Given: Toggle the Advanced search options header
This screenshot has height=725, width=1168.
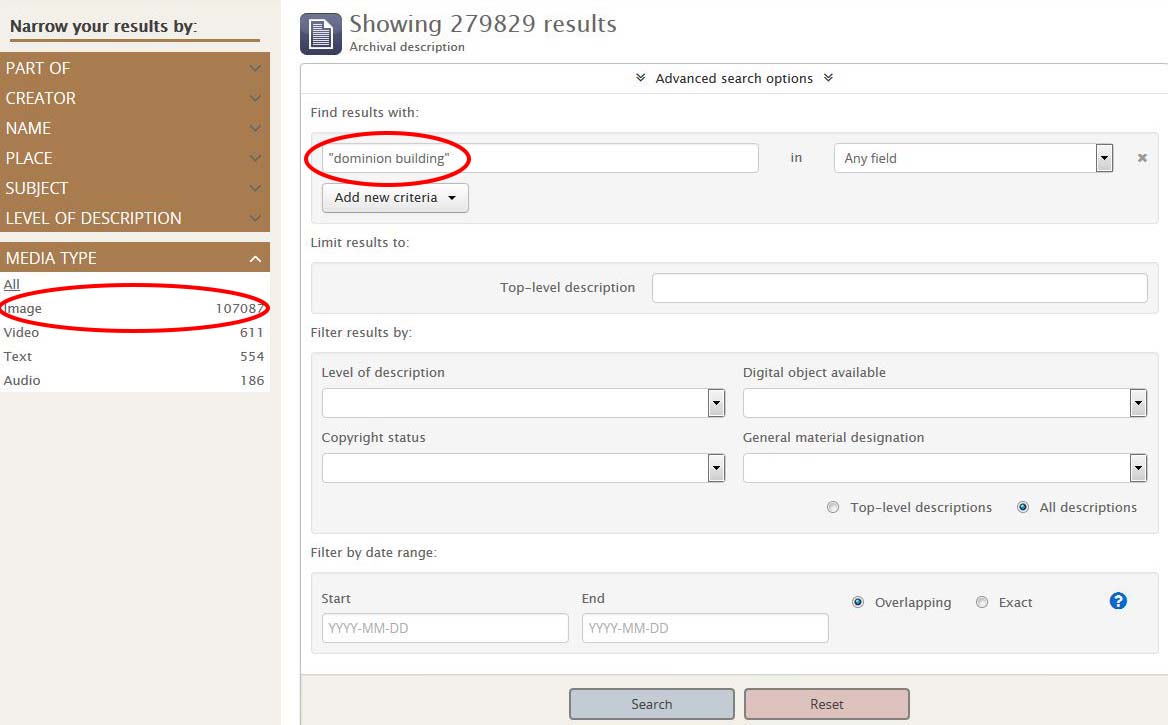Looking at the screenshot, I should point(734,78).
